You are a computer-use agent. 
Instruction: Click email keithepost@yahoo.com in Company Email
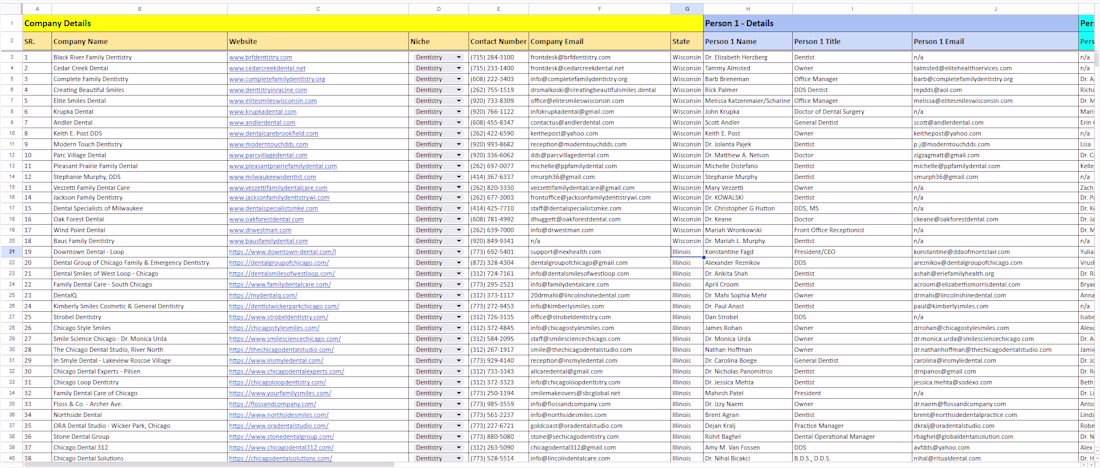pos(599,133)
